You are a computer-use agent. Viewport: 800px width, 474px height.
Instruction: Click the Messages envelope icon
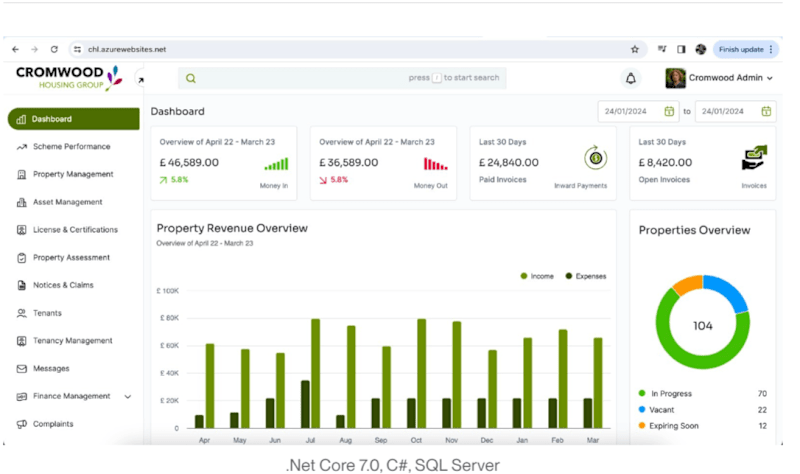click(x=21, y=368)
